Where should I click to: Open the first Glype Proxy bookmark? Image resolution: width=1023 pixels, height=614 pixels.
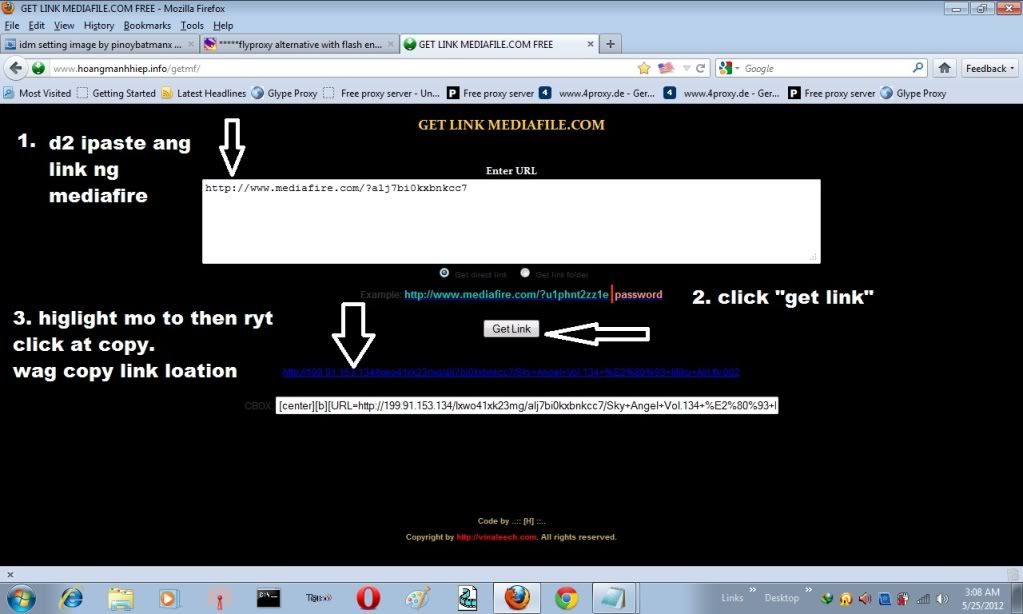coord(284,93)
